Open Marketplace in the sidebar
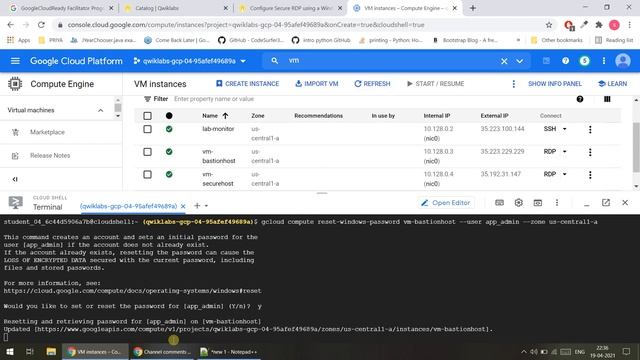The height and width of the screenshot is (360, 640). click(x=47, y=132)
